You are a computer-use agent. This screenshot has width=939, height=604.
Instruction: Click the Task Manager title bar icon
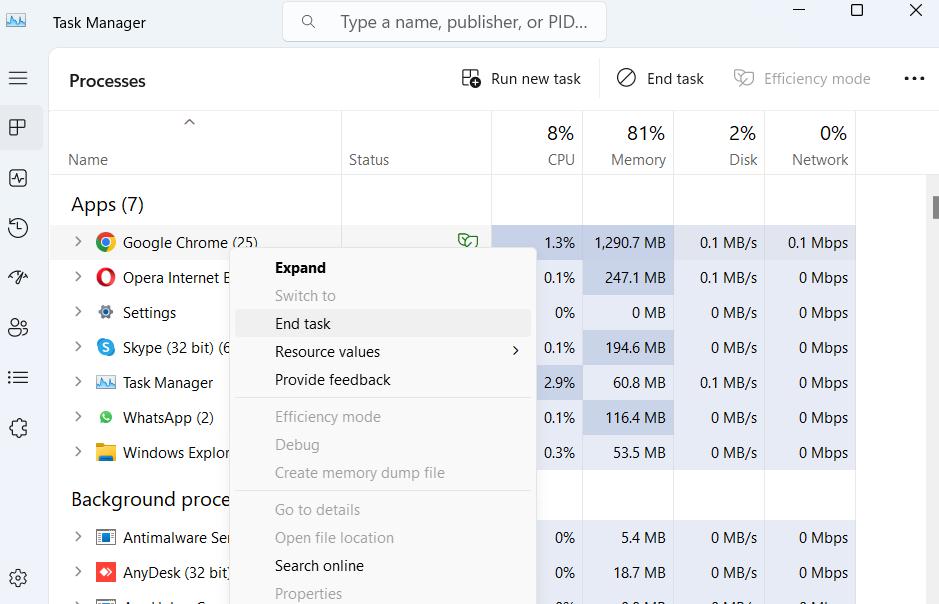(x=16, y=21)
